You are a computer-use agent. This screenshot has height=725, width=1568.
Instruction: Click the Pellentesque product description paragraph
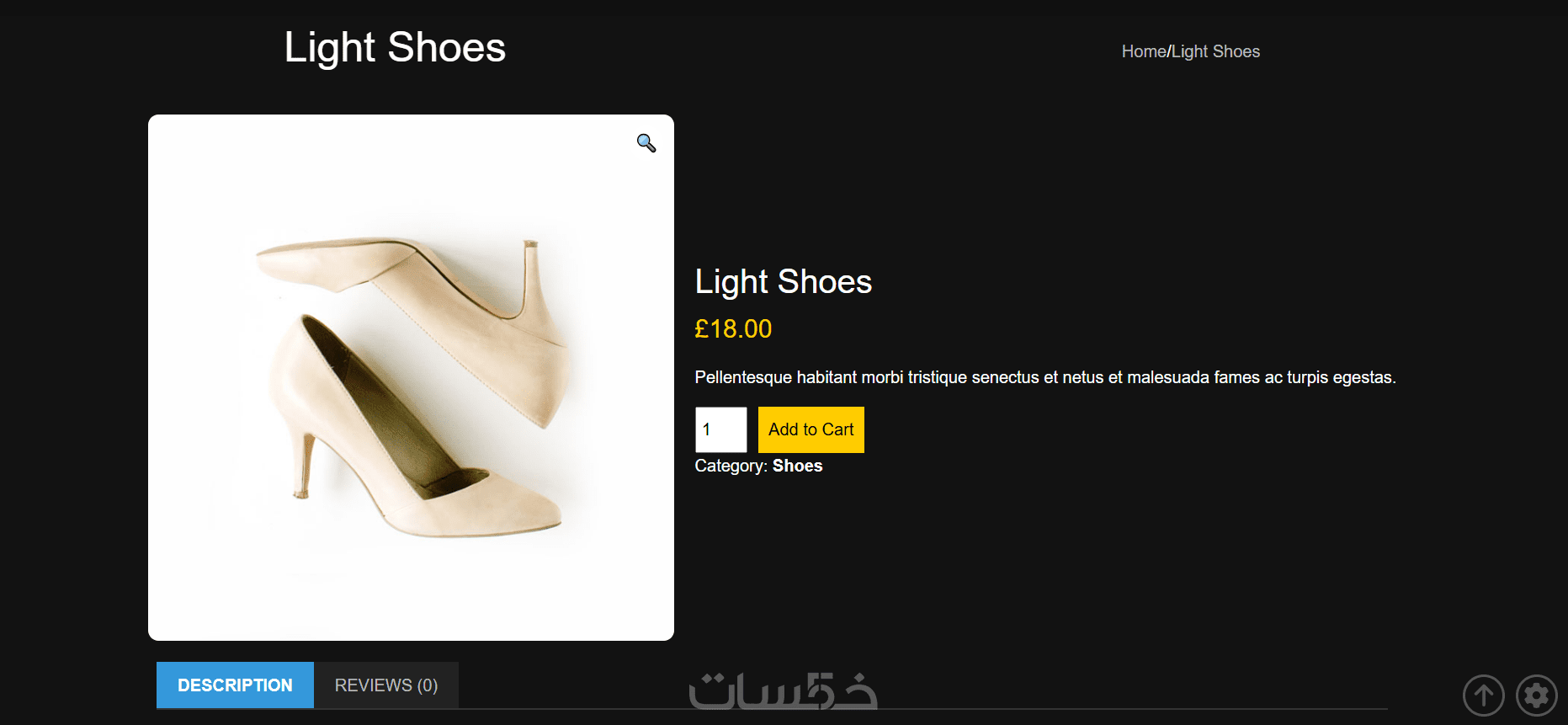click(1044, 377)
